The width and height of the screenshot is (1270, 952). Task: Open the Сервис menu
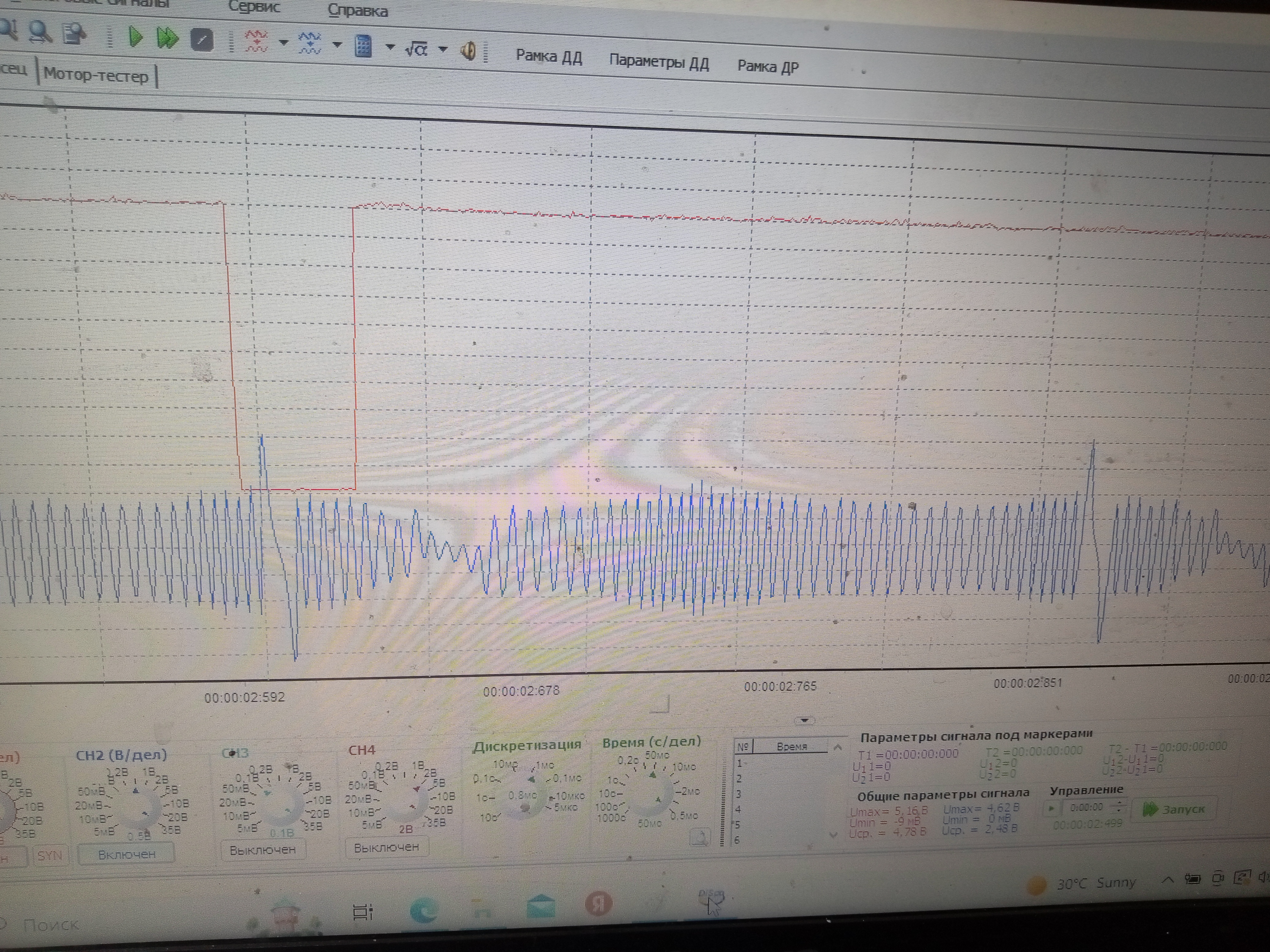coord(254,7)
